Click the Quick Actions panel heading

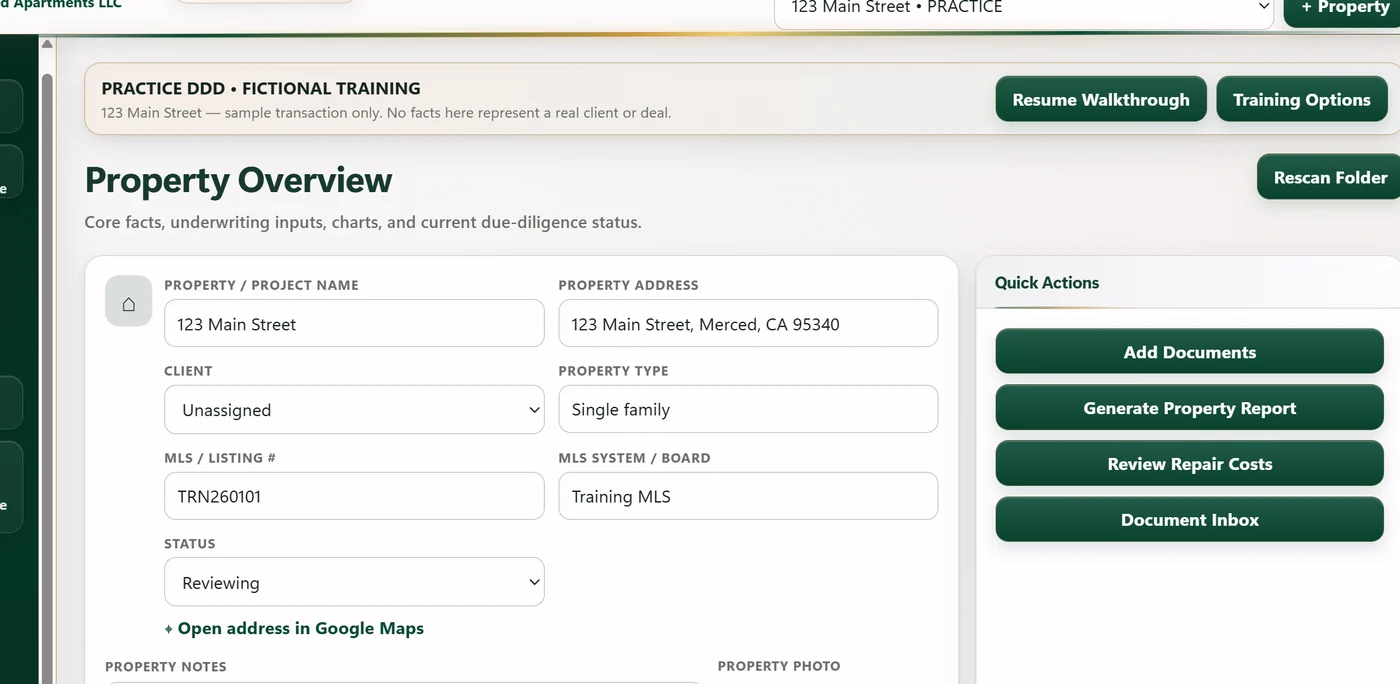(1047, 283)
